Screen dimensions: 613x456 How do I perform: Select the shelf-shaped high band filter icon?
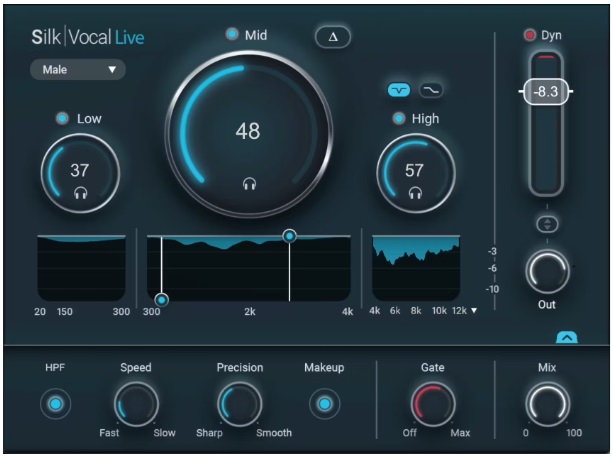click(431, 90)
